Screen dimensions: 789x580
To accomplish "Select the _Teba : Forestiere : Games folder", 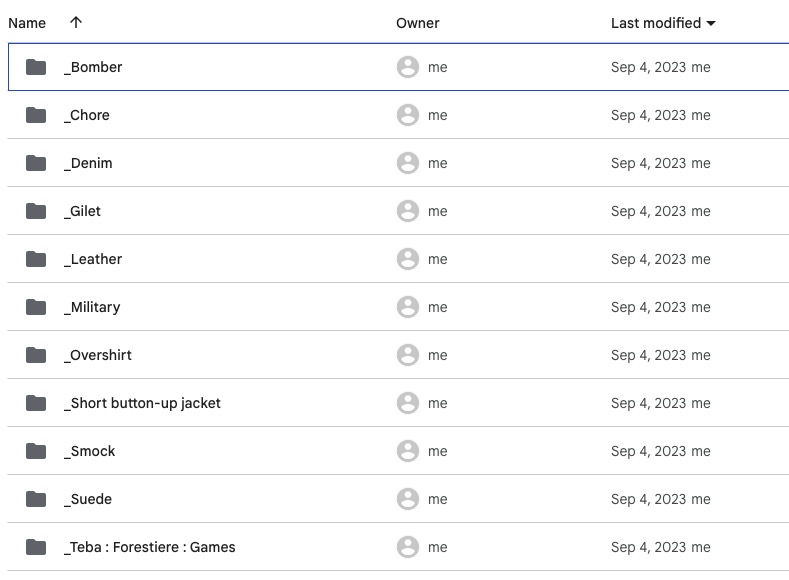I will click(x=398, y=547).
